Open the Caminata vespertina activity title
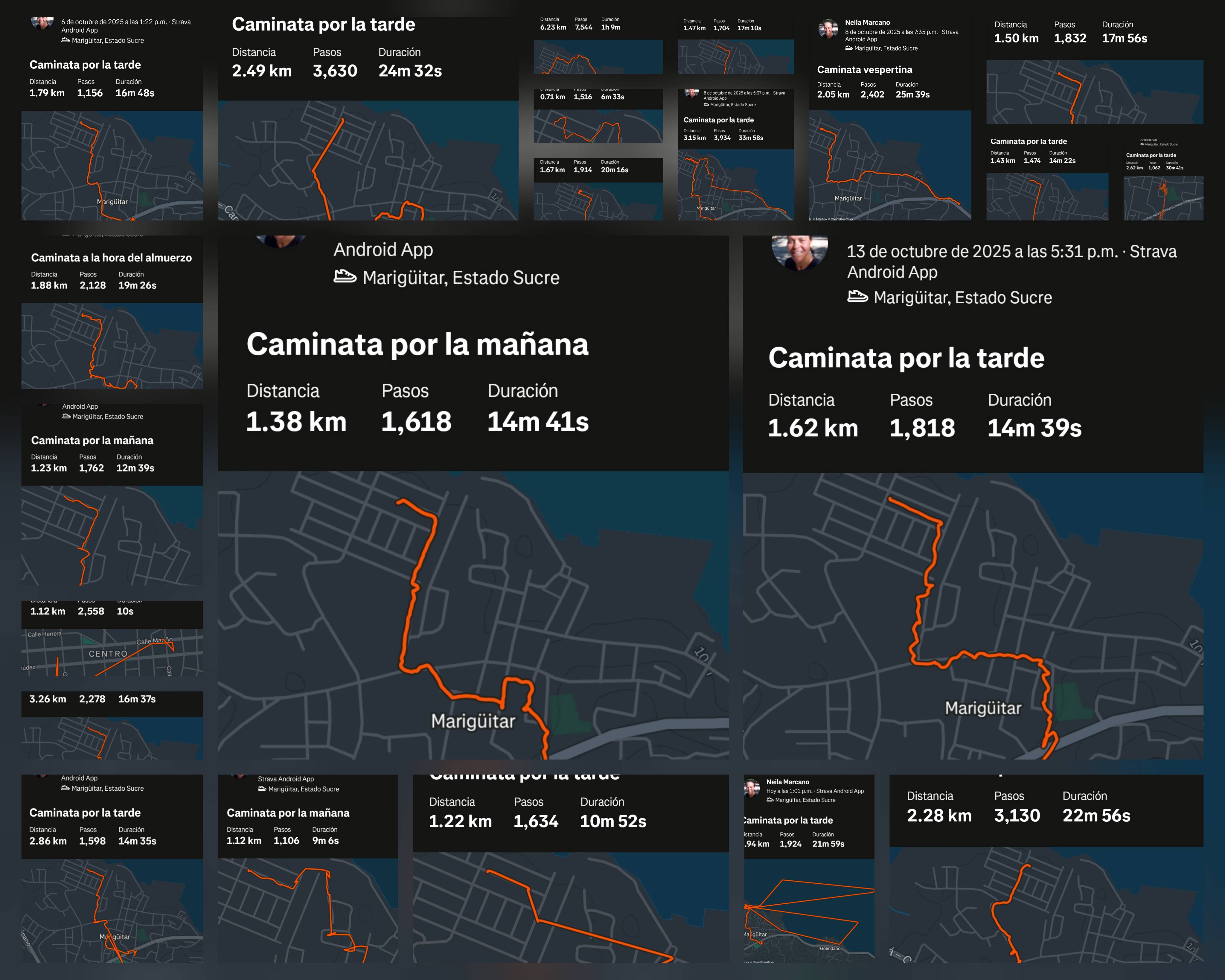The image size is (1225, 980). pos(864,70)
